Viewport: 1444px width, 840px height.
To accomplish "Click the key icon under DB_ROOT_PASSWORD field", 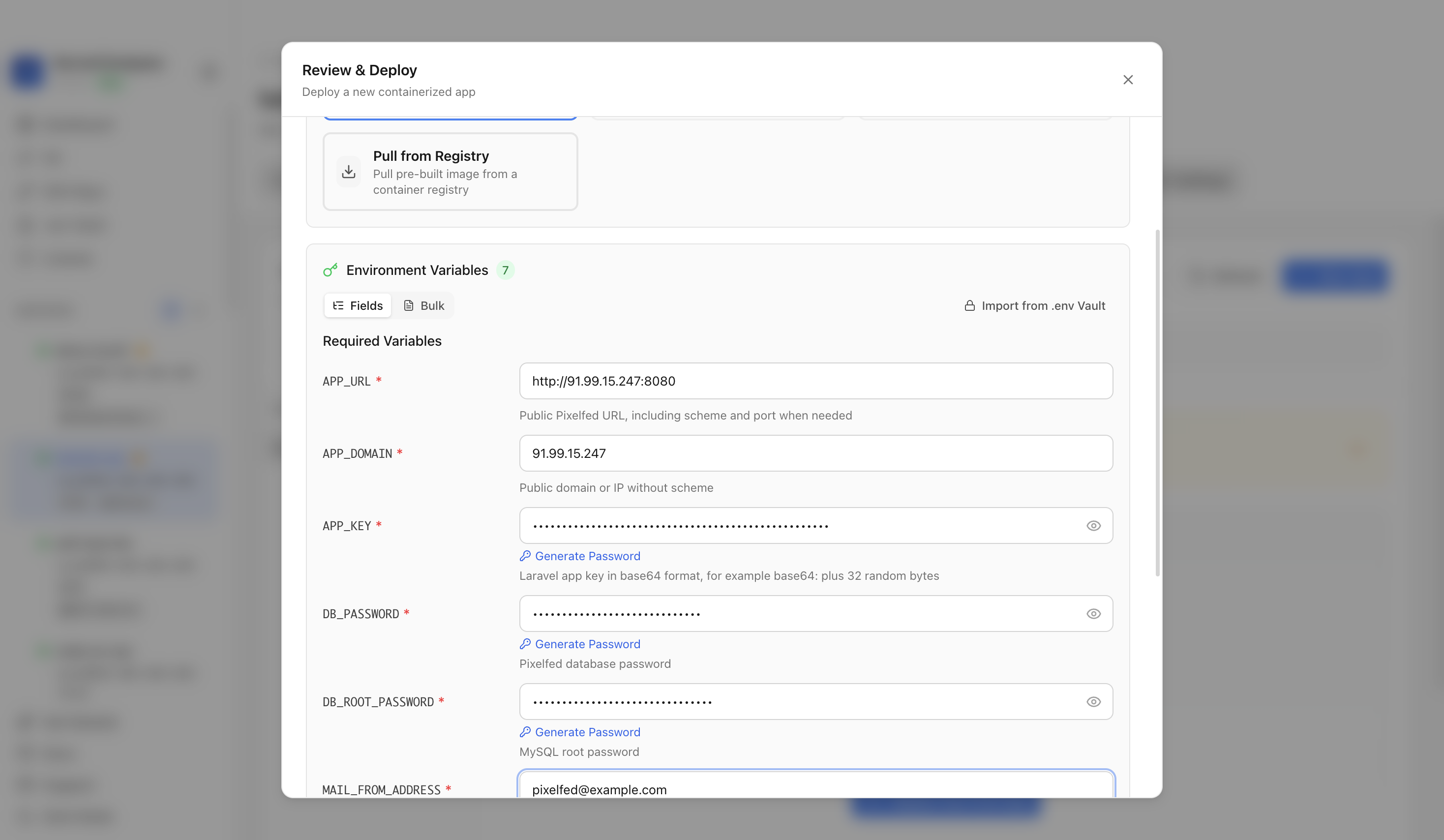I will point(525,732).
